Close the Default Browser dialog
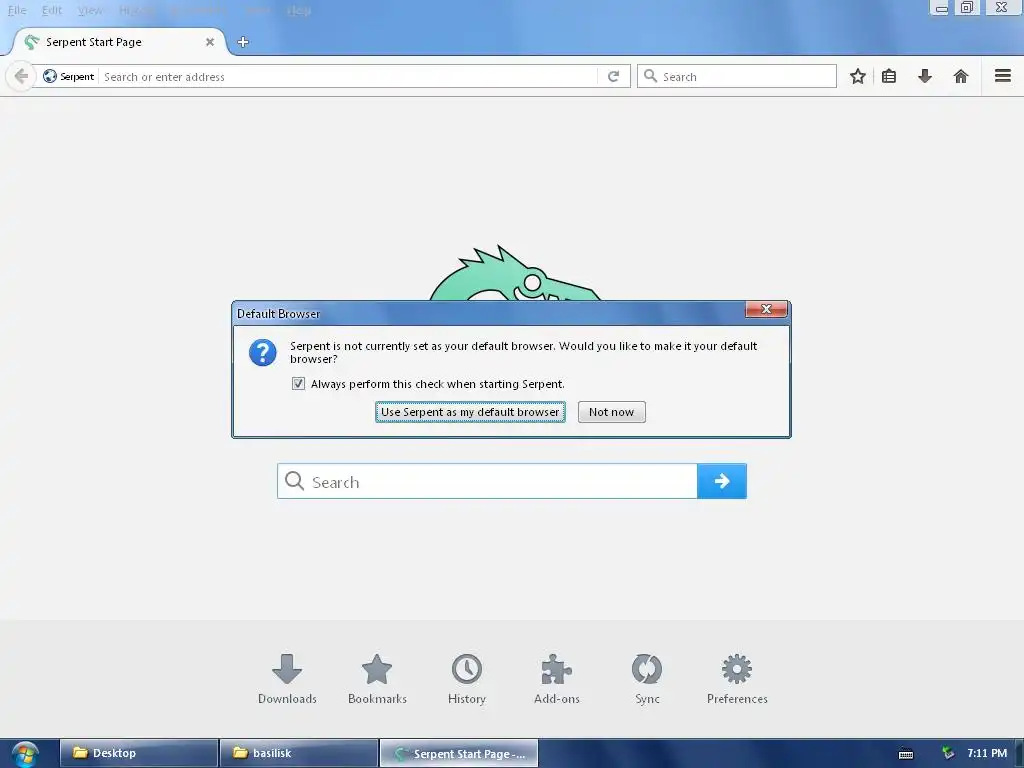 click(766, 309)
